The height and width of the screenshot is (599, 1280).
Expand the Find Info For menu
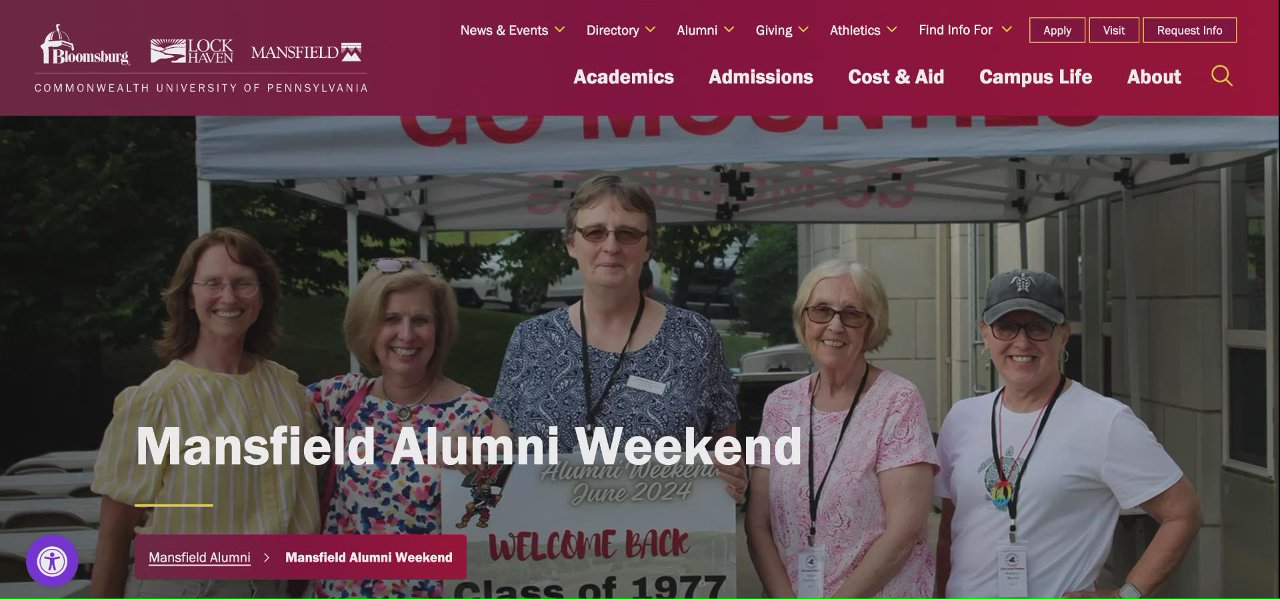pos(965,30)
